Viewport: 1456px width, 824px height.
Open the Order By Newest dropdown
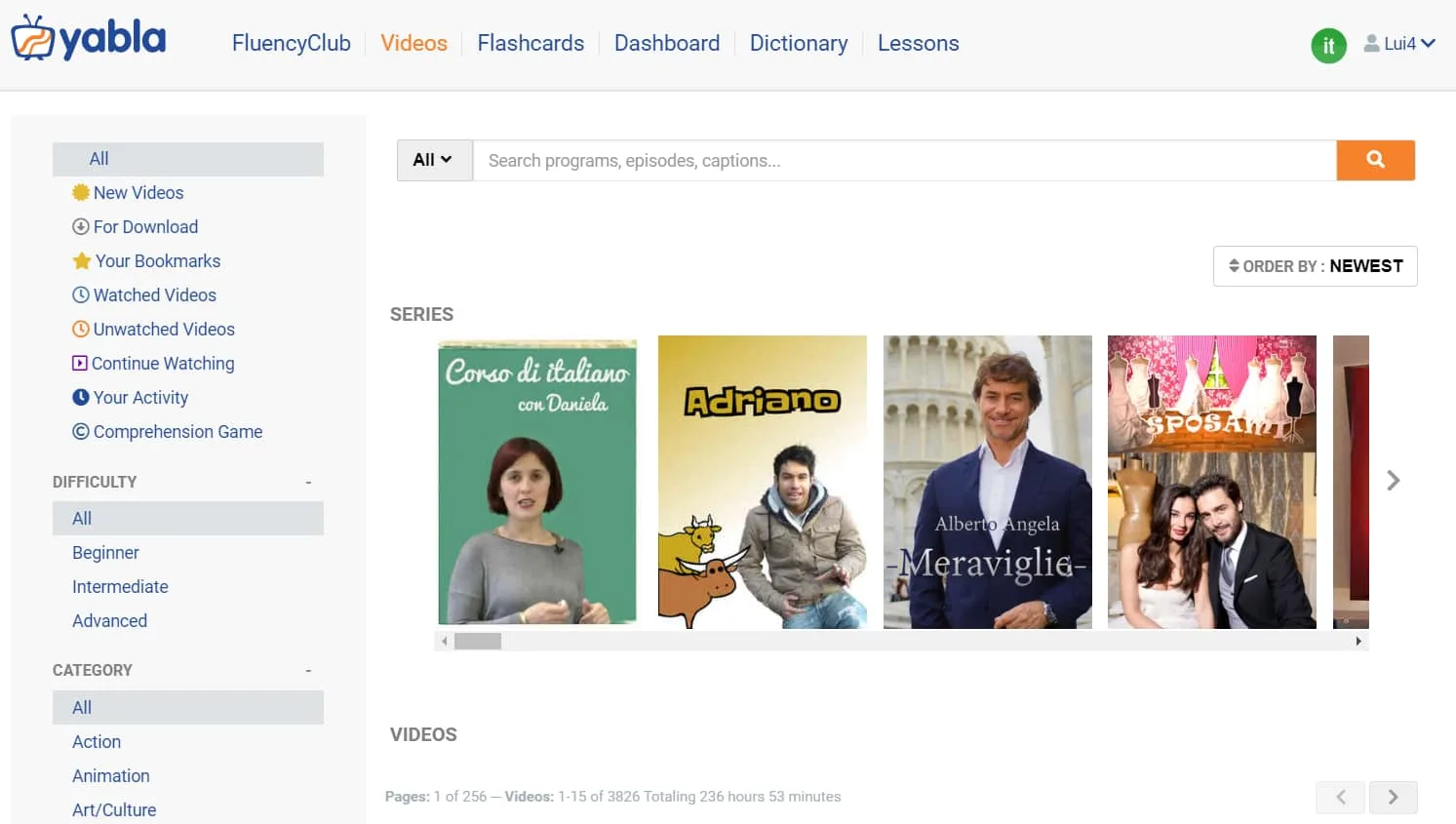pyautogui.click(x=1315, y=266)
